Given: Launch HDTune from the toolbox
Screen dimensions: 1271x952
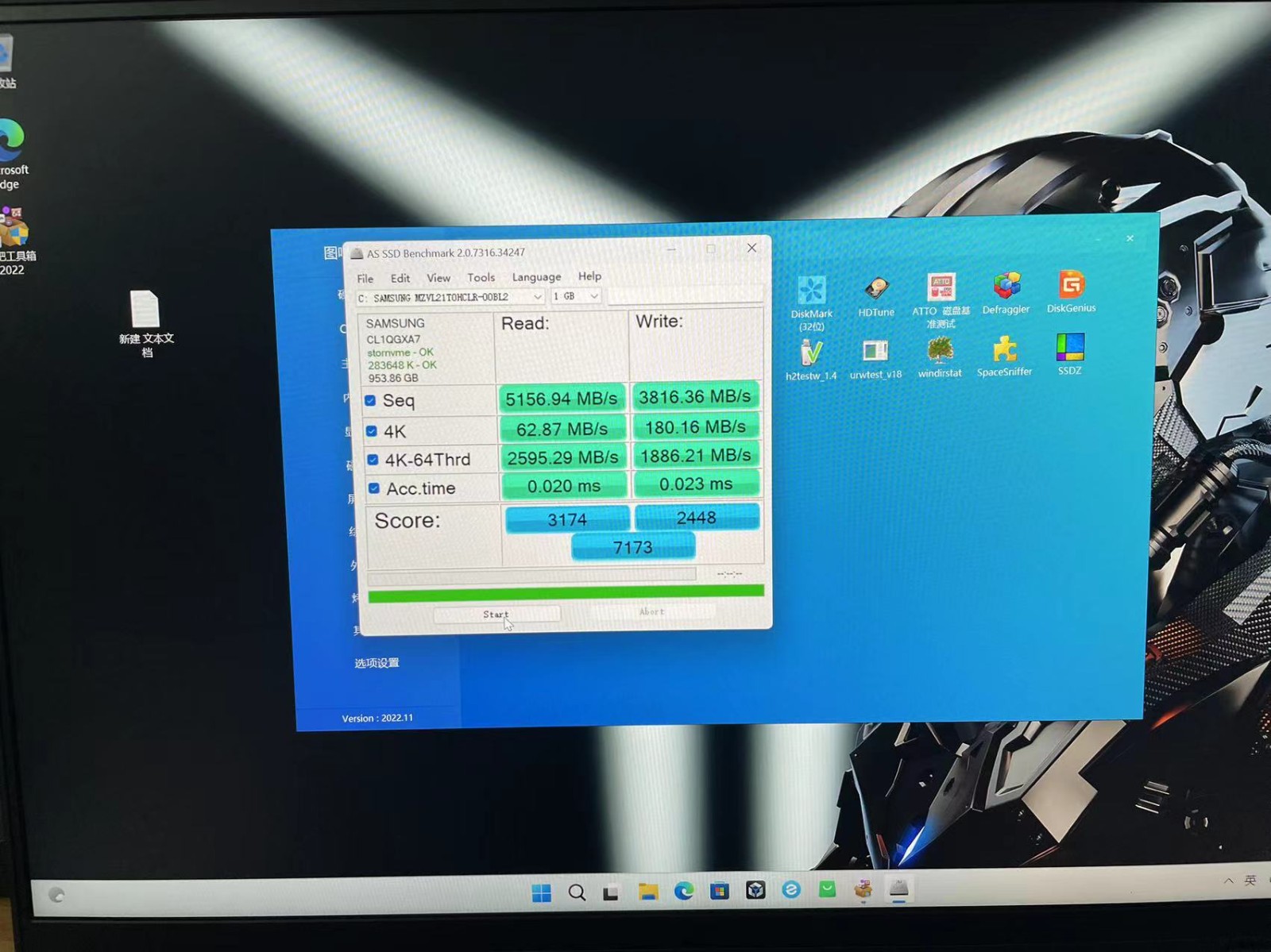Looking at the screenshot, I should pos(876,297).
